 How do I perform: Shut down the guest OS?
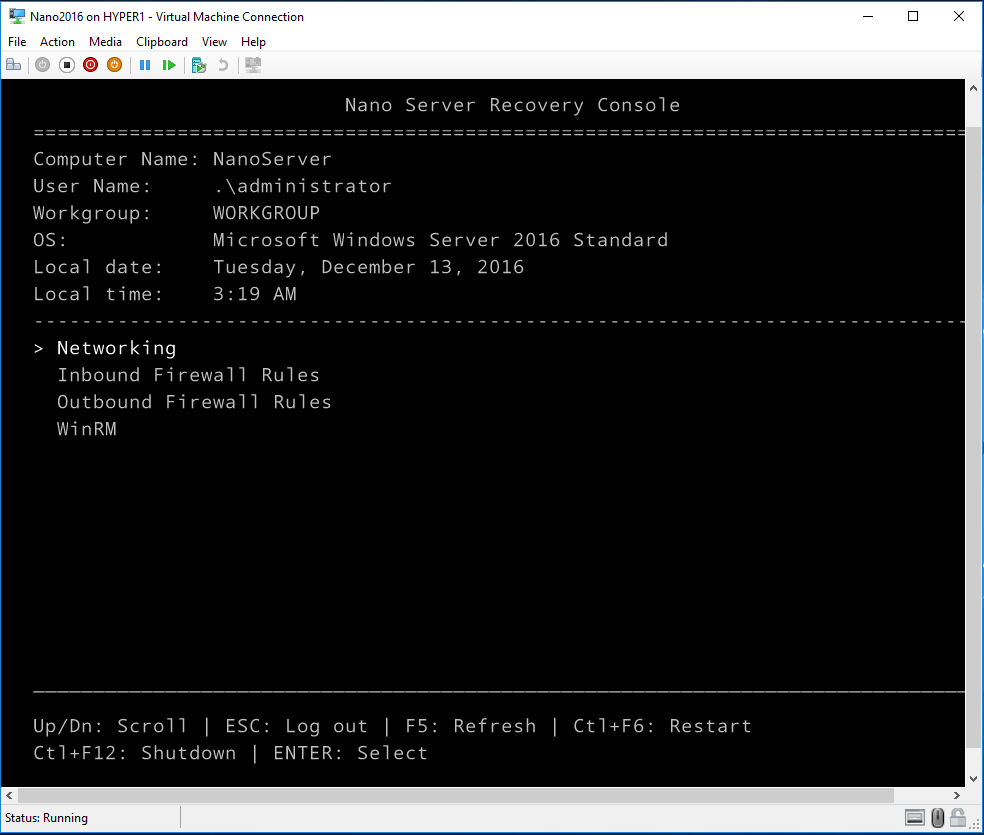click(x=90, y=64)
